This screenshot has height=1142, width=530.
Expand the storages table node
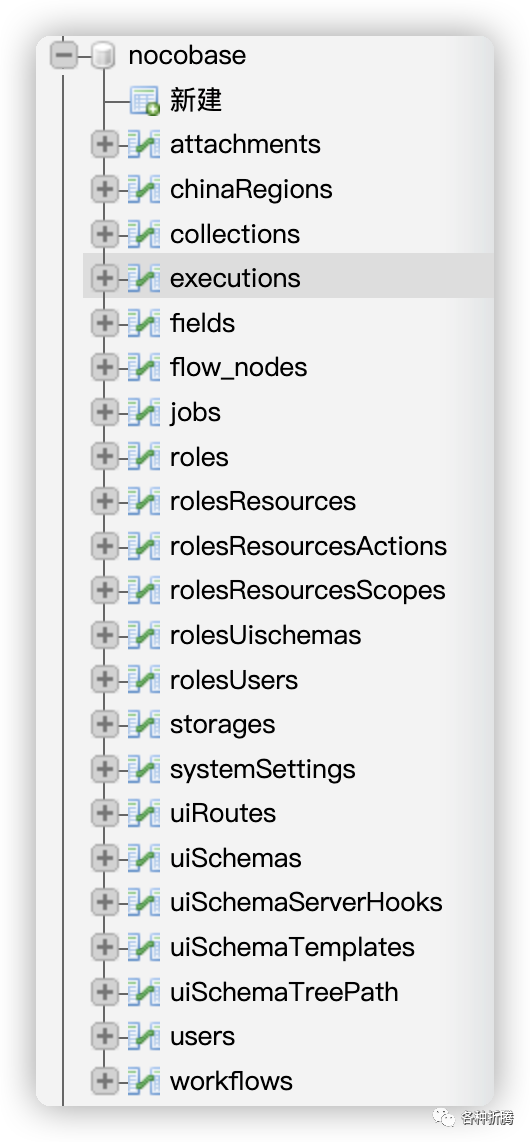point(105,725)
